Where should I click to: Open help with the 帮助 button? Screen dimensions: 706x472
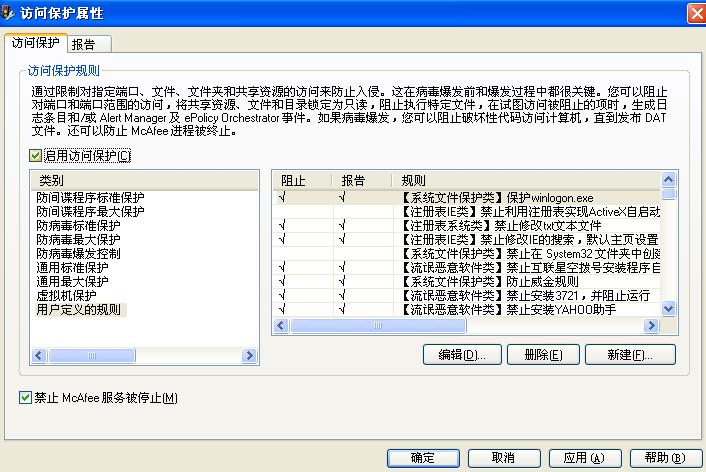pyautogui.click(x=664, y=458)
